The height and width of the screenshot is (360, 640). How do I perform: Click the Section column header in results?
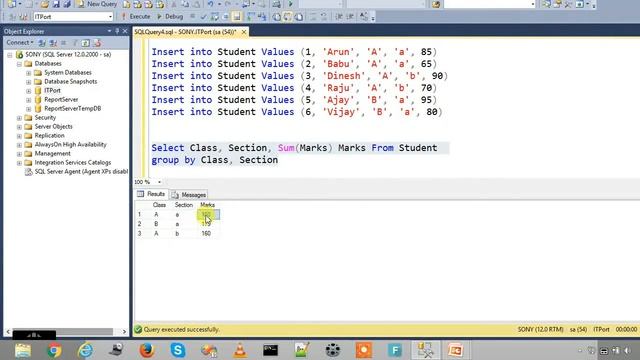click(183, 205)
